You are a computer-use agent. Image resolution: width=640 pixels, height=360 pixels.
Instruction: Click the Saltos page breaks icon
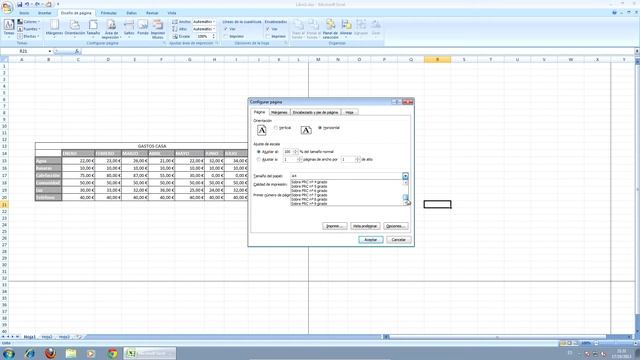129,29
